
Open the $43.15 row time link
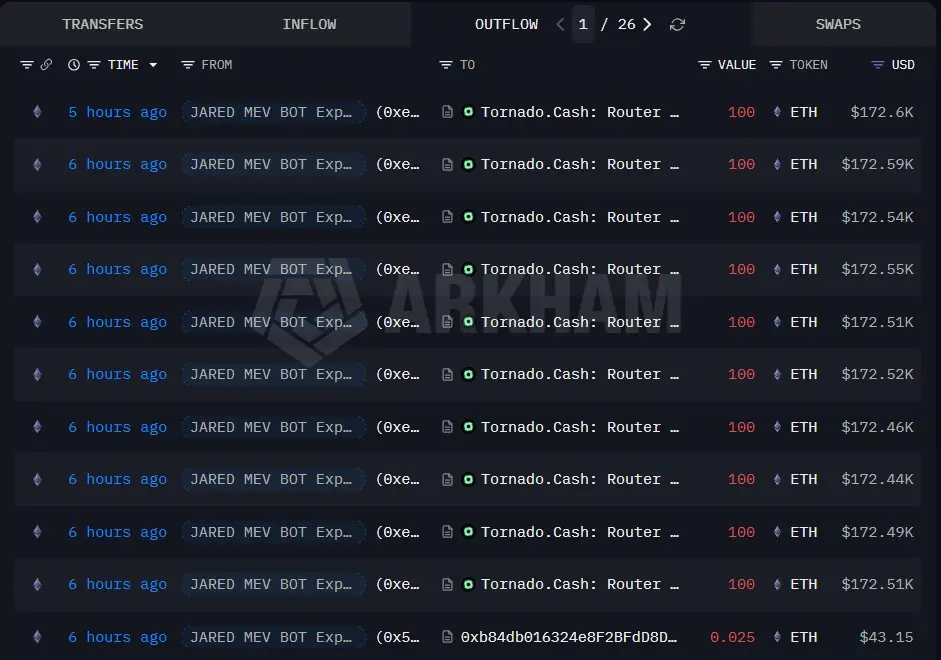pyautogui.click(x=117, y=637)
